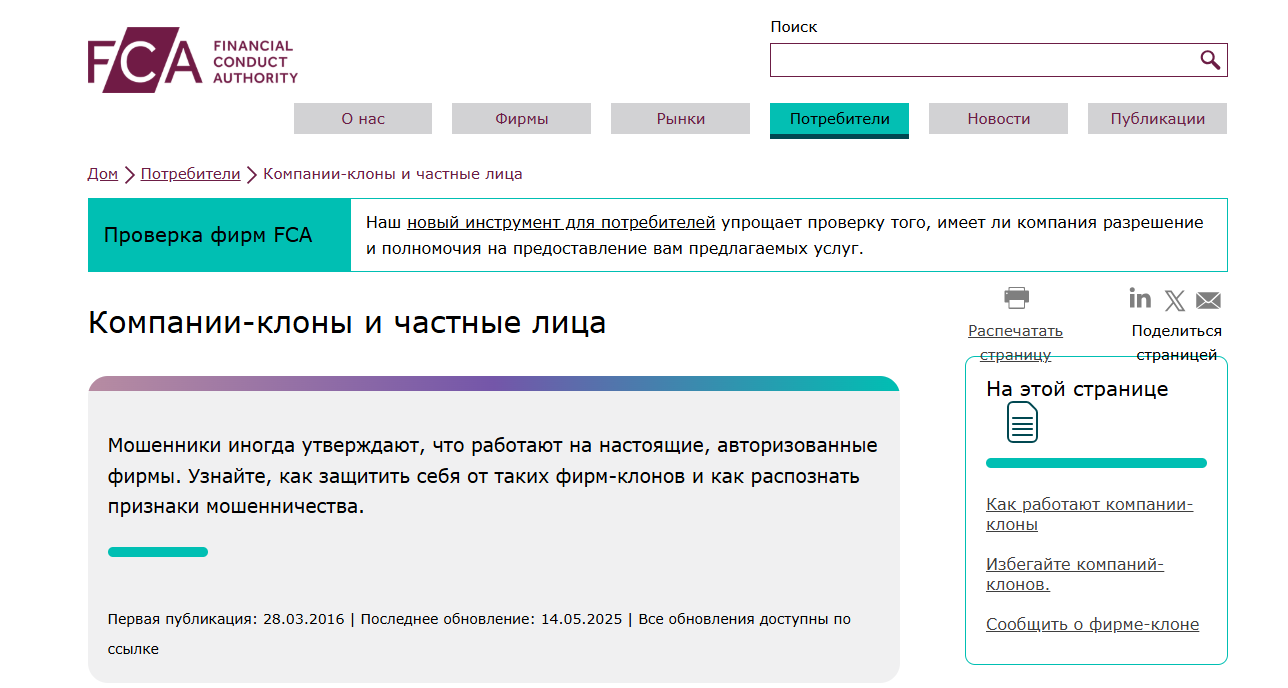The width and height of the screenshot is (1288, 688).
Task: Click the На этой странице heading
Action: [1077, 389]
